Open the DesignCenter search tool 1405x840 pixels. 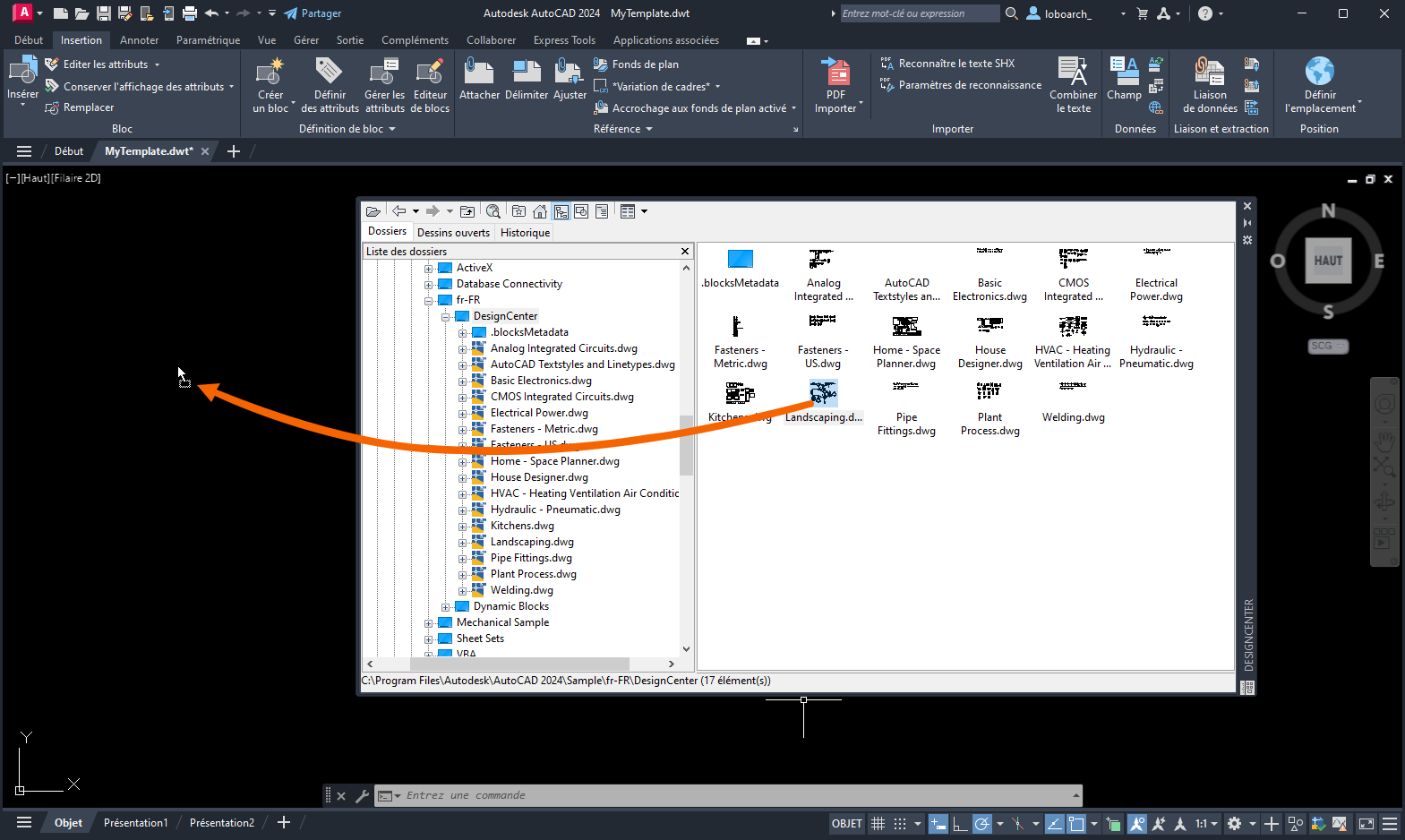pyautogui.click(x=493, y=211)
